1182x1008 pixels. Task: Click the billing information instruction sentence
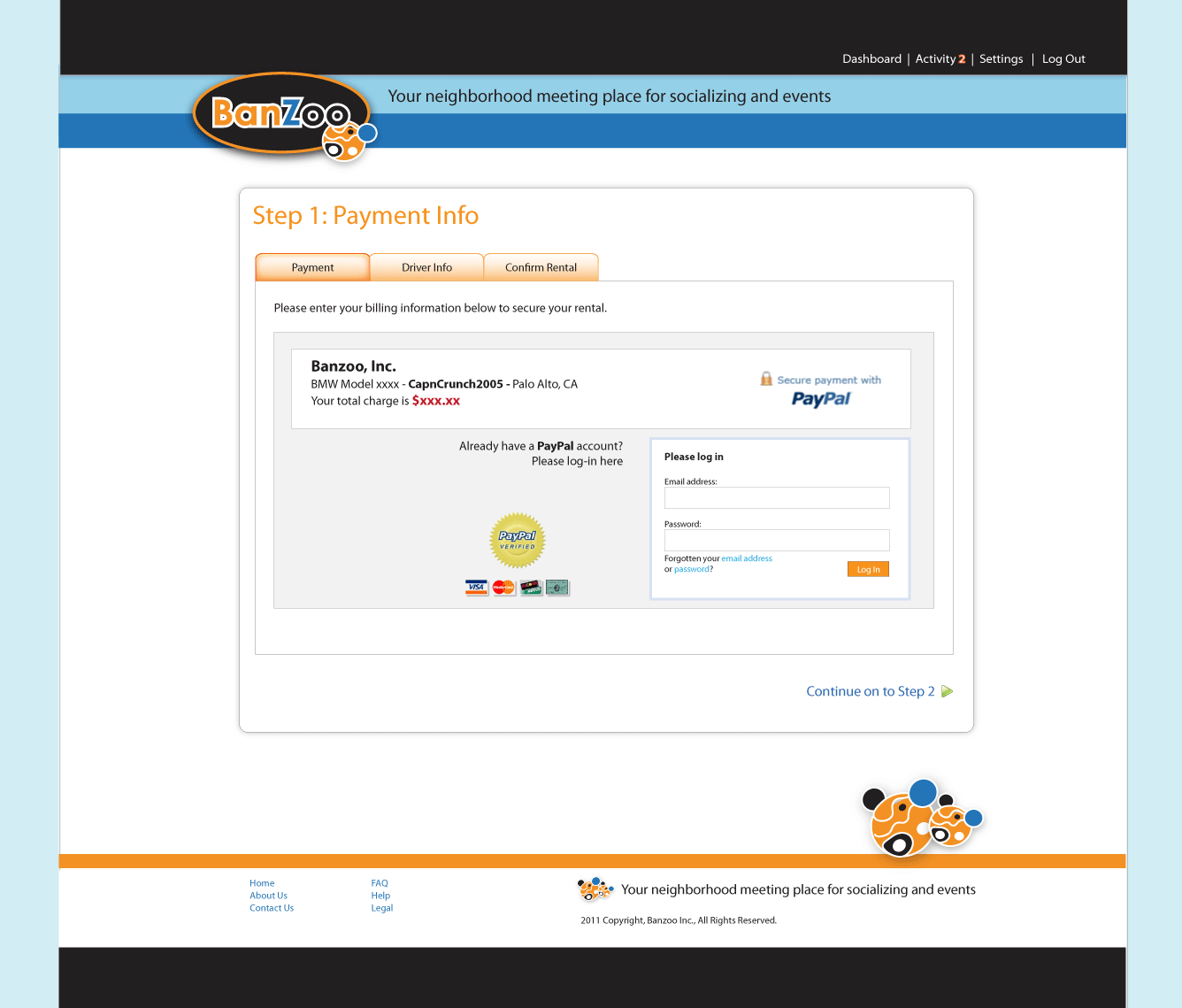pos(441,308)
